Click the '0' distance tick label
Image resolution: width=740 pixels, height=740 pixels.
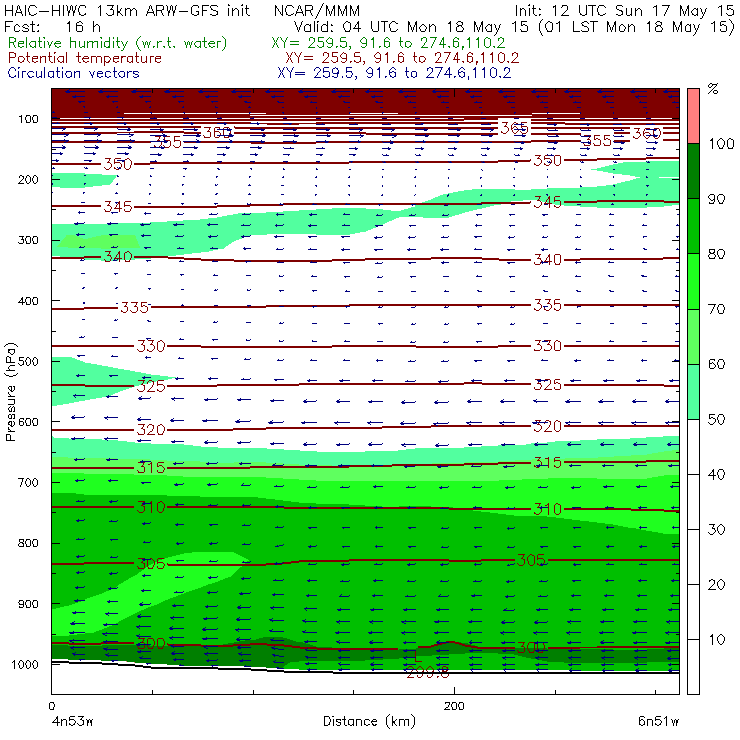pyautogui.click(x=51, y=706)
